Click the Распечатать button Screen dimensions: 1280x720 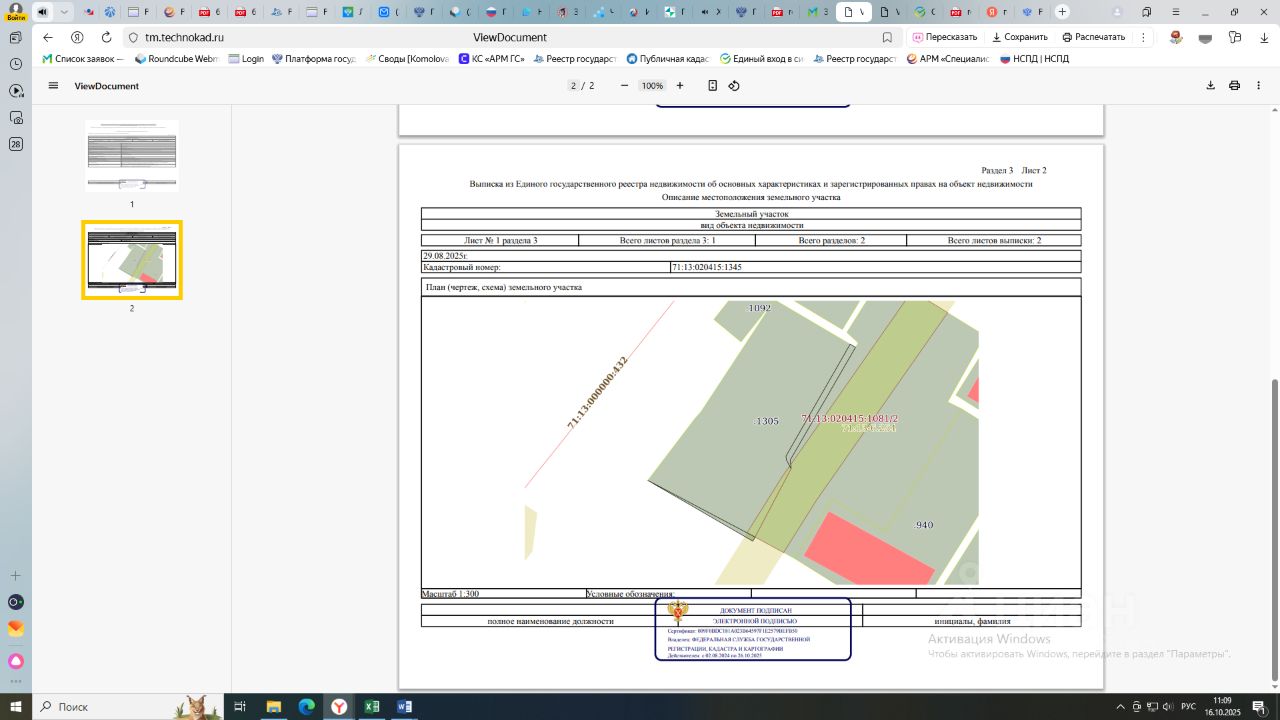coord(1094,37)
